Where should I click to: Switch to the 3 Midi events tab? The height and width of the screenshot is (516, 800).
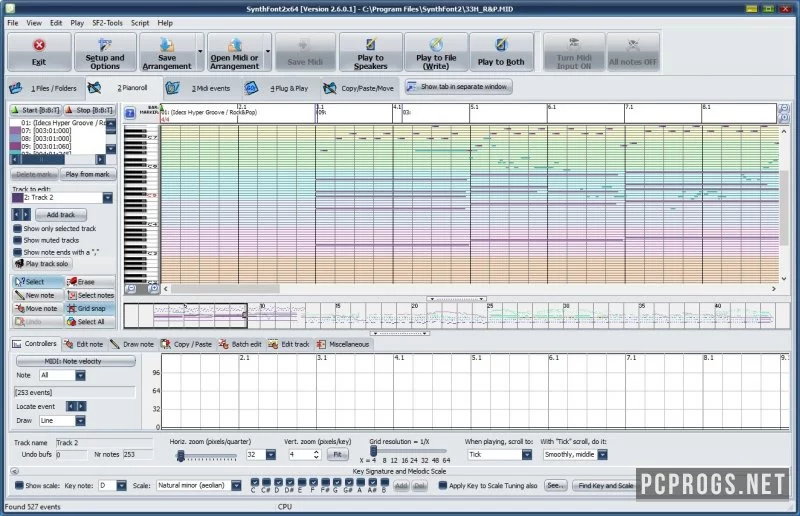[x=203, y=88]
